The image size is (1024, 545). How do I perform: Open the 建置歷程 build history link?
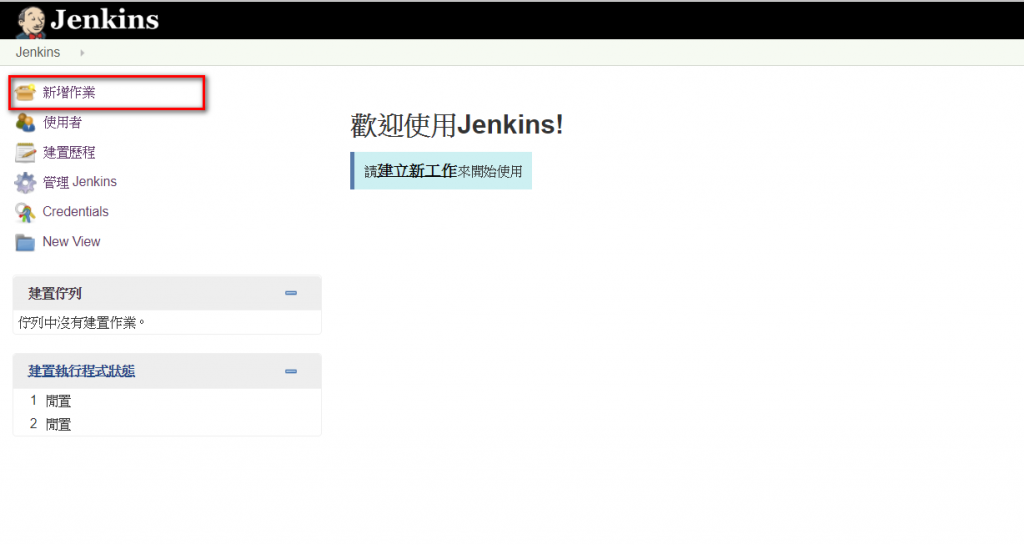pos(69,152)
